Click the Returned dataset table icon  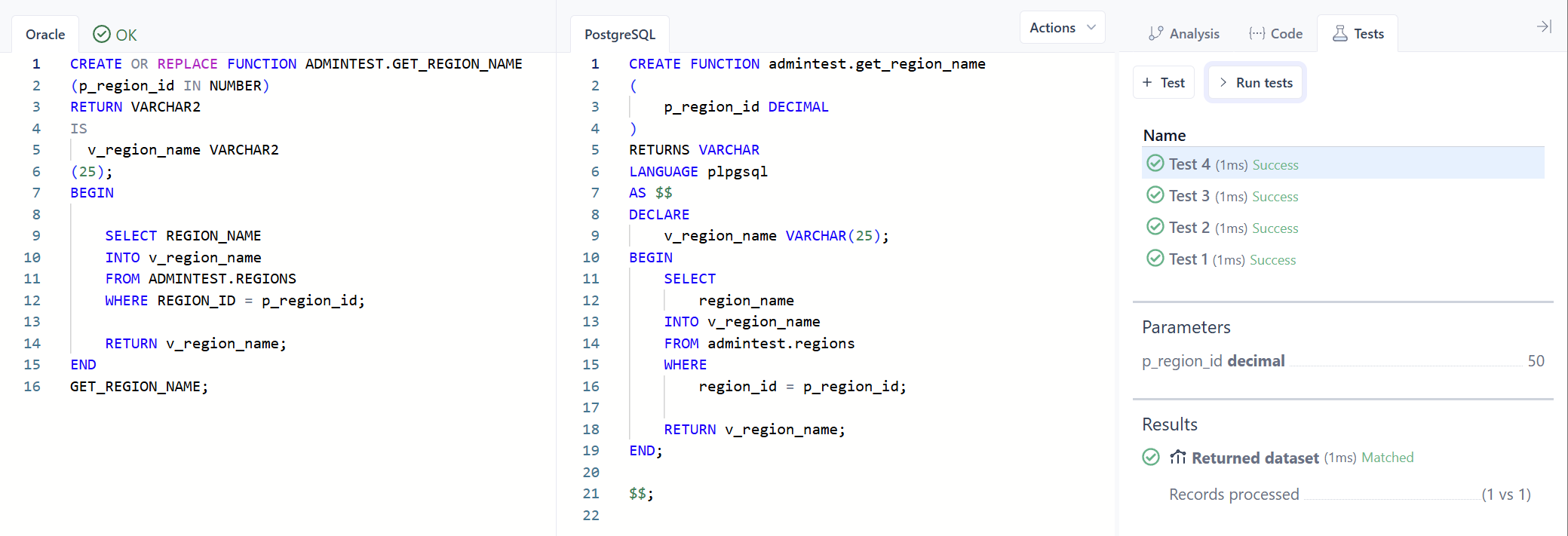pyautogui.click(x=1177, y=458)
